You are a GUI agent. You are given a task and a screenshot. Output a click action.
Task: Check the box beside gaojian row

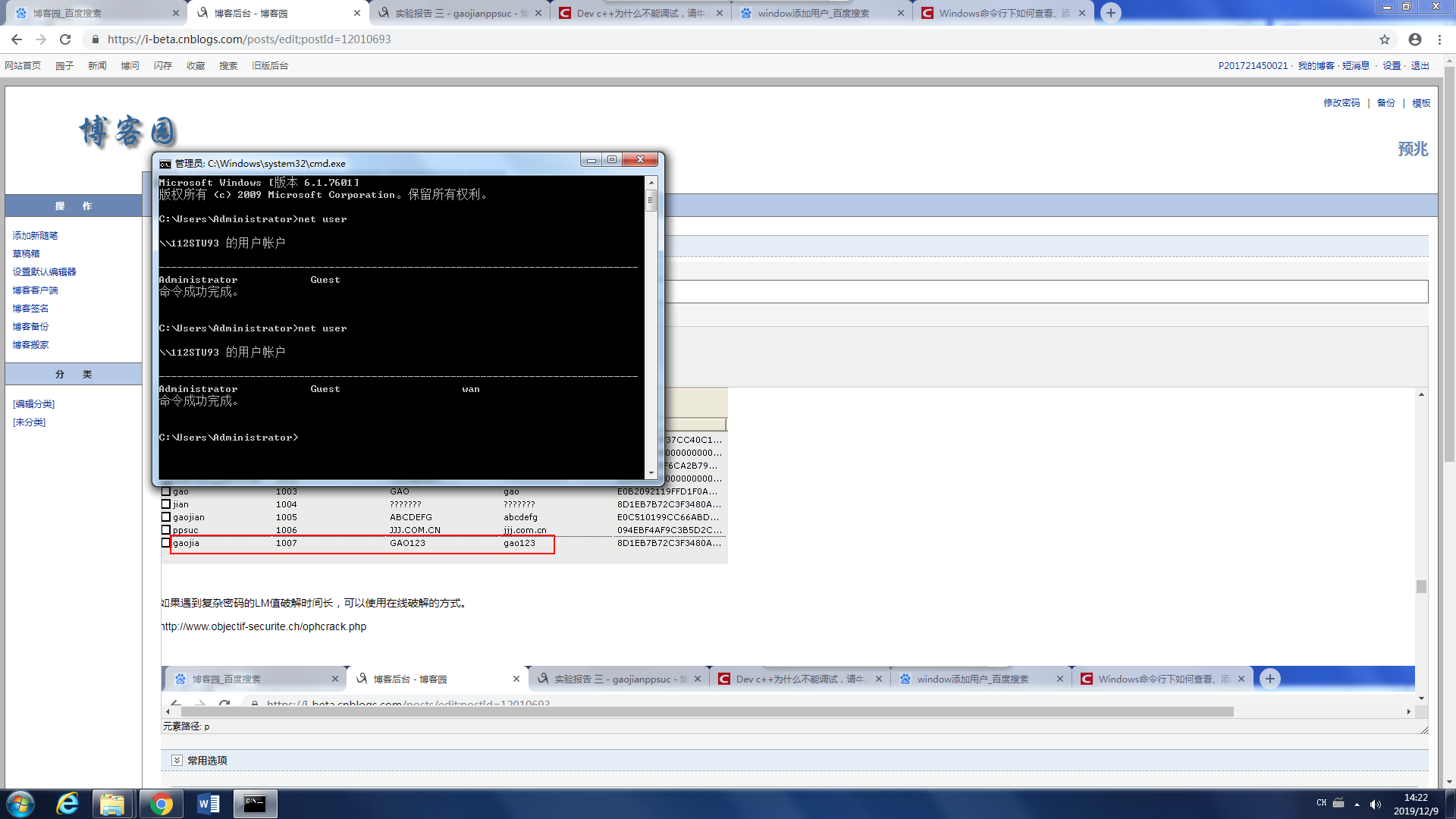pos(166,517)
